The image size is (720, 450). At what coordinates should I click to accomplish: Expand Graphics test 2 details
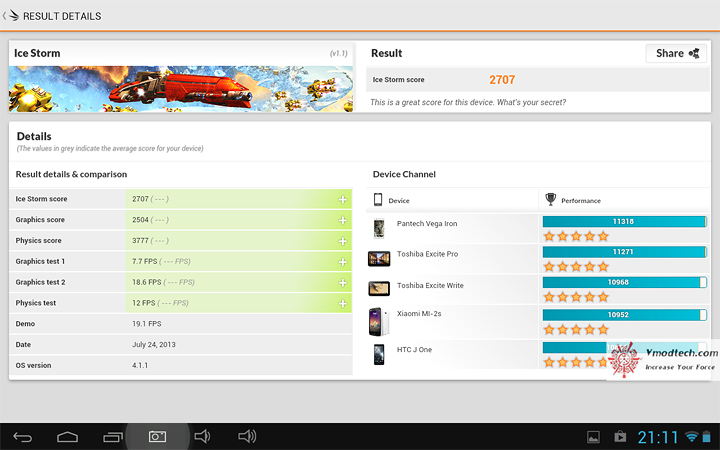click(343, 282)
